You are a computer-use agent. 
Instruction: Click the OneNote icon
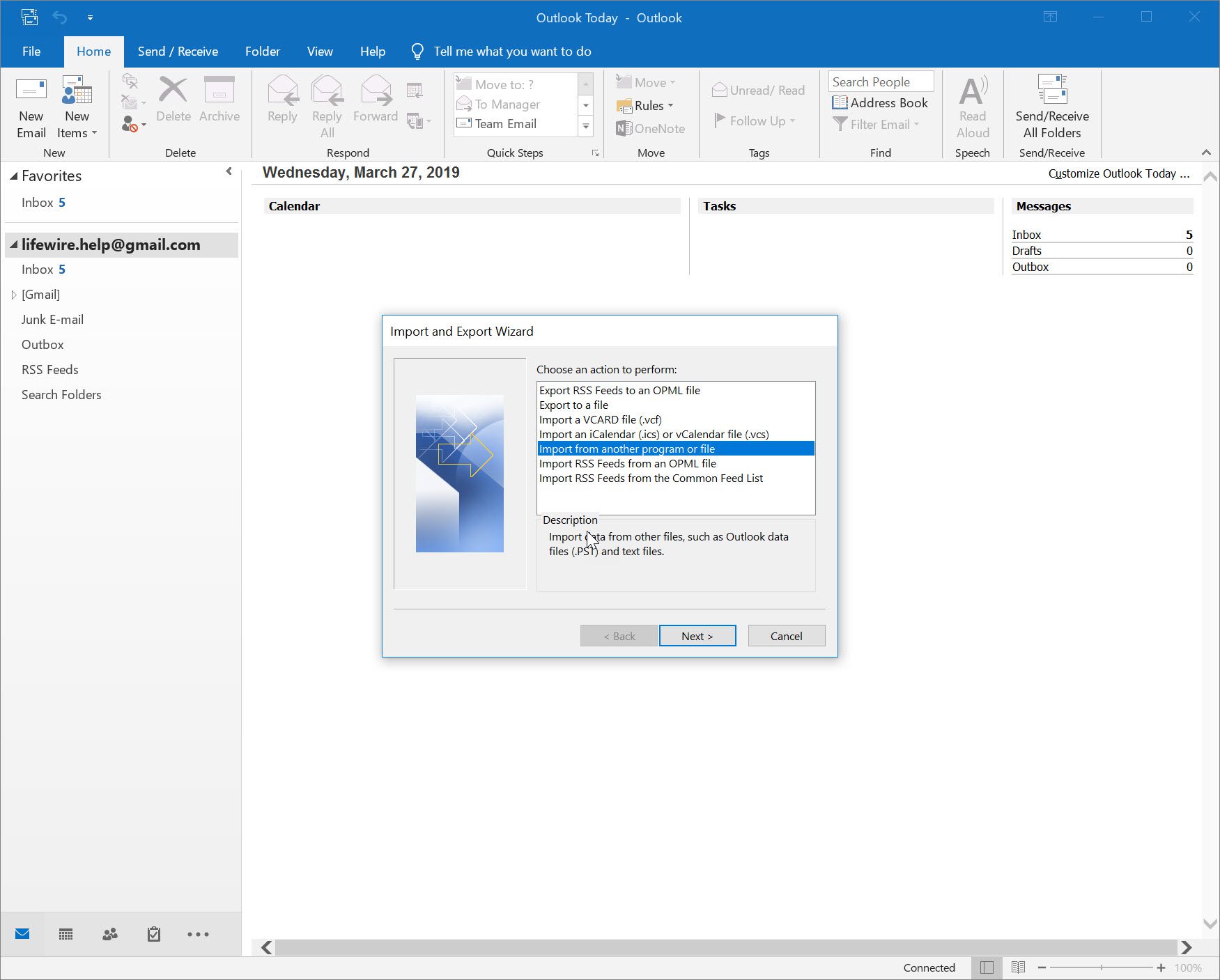tap(651, 129)
